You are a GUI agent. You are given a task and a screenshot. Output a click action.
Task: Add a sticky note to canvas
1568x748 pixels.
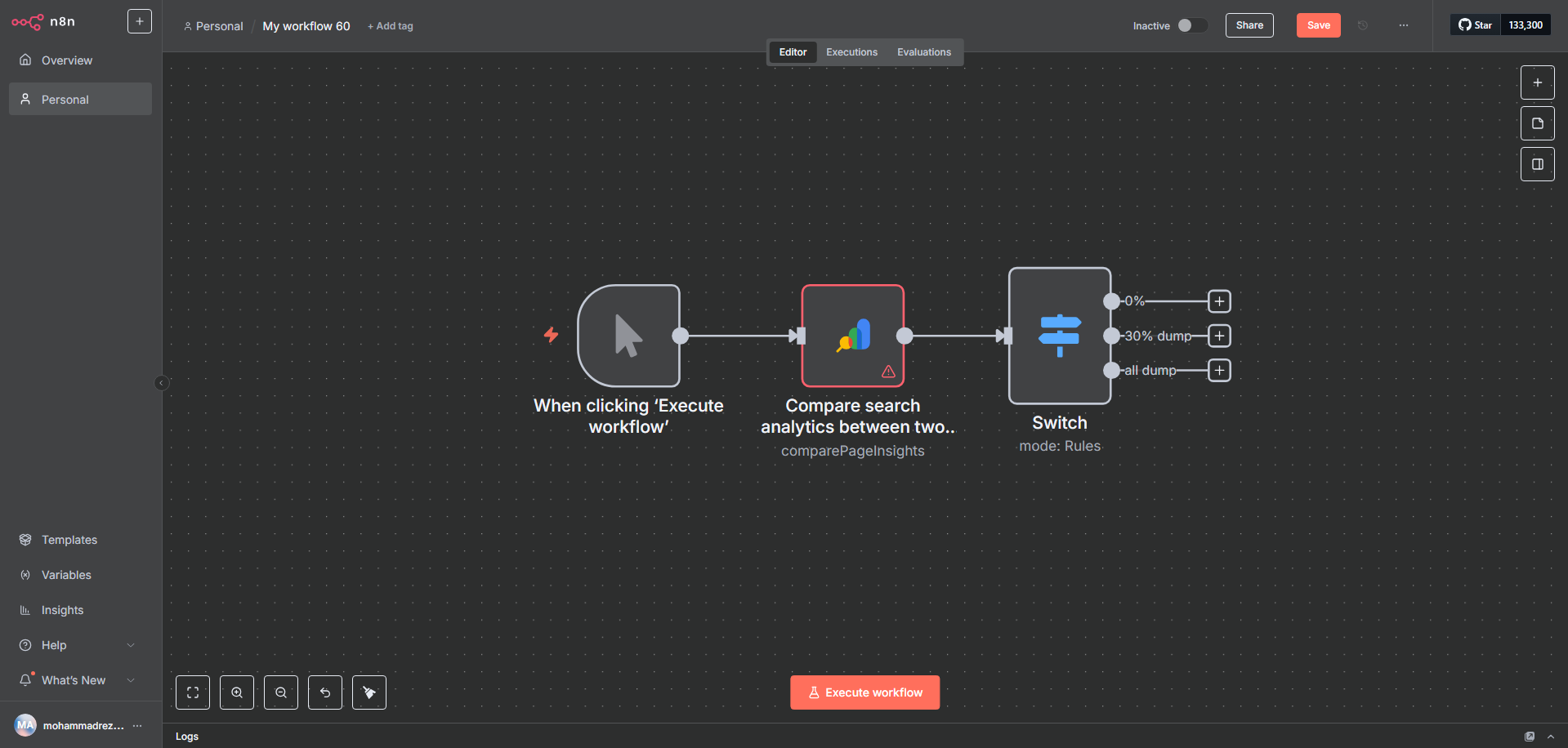(1537, 123)
